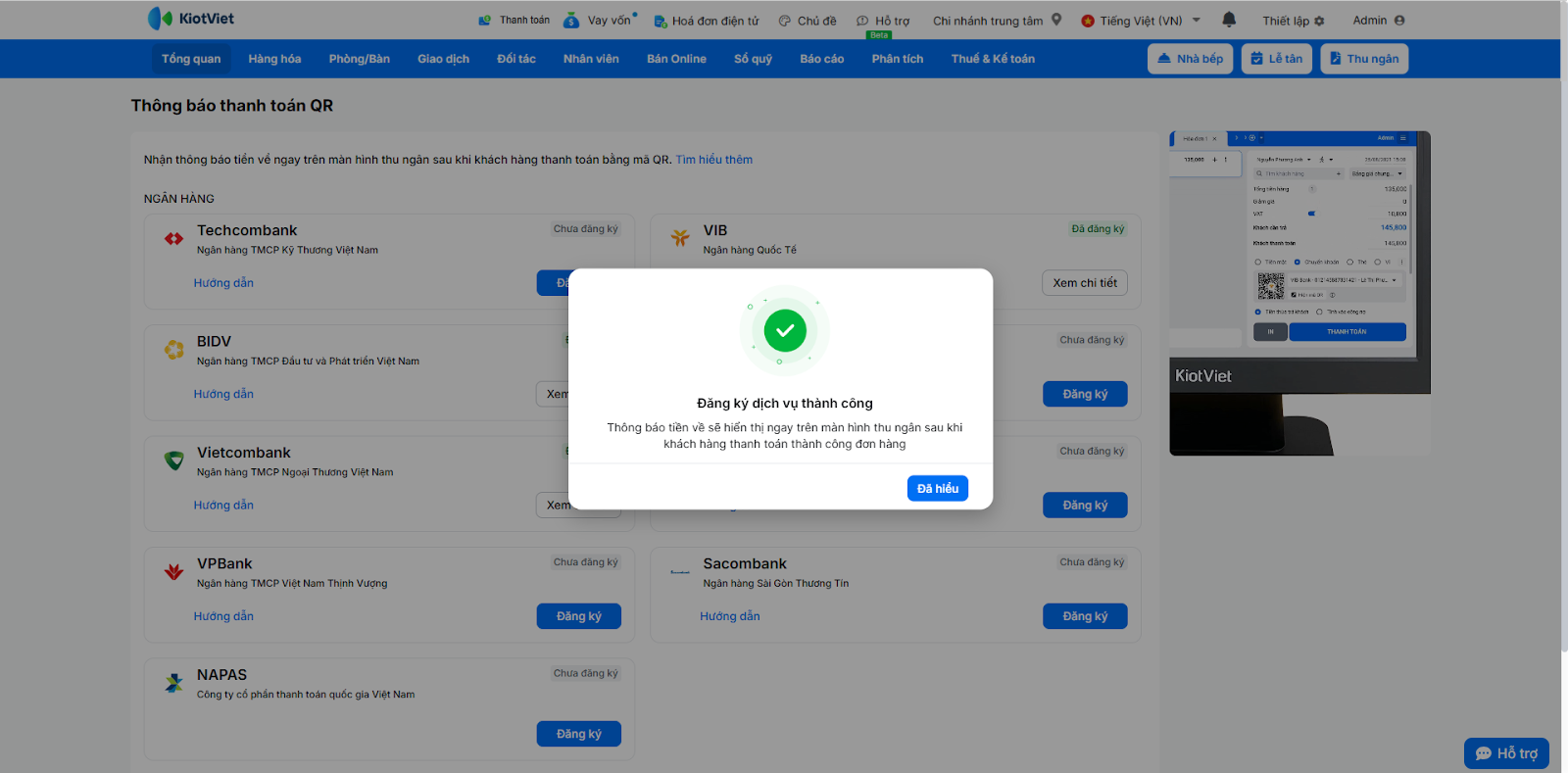The width and height of the screenshot is (1568, 773).
Task: Click the cashier screen preview image
Action: [1299, 293]
